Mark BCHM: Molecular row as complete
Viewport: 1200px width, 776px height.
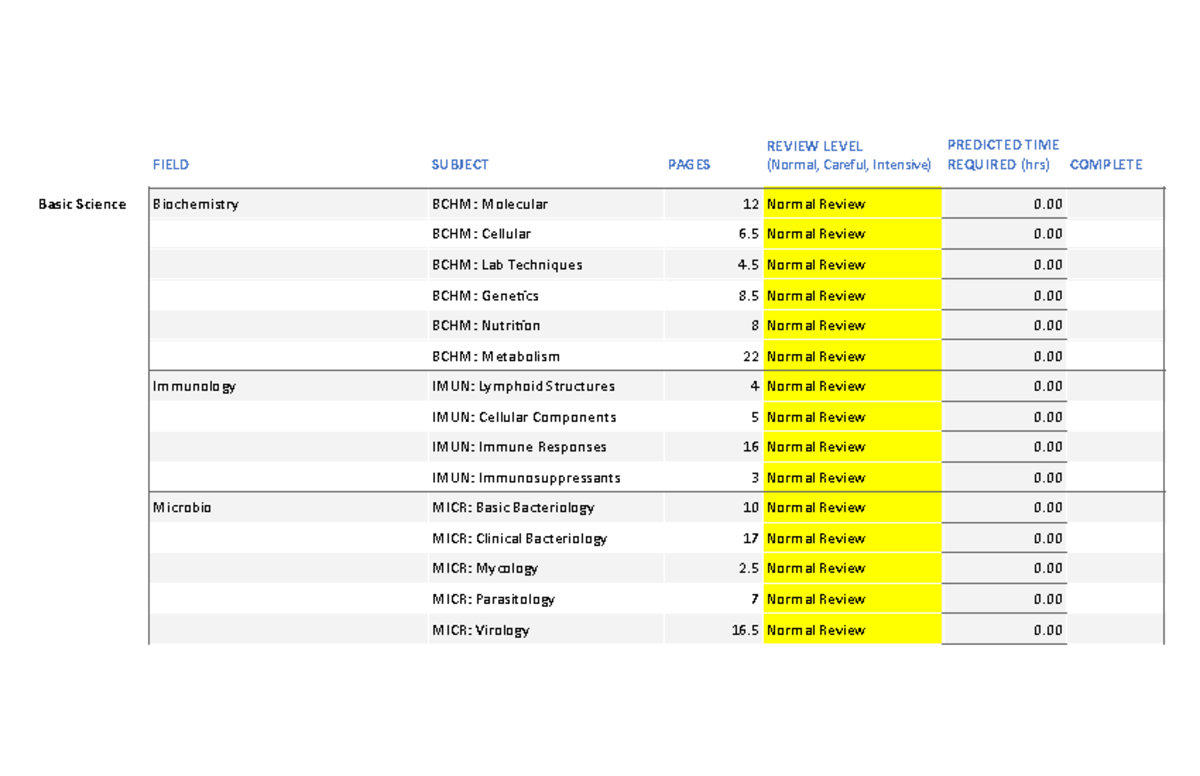pyautogui.click(x=1113, y=203)
